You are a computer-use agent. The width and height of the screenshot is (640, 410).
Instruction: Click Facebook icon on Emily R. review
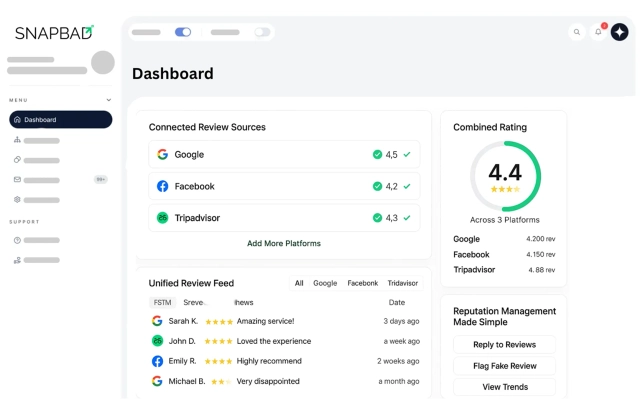pyautogui.click(x=157, y=361)
